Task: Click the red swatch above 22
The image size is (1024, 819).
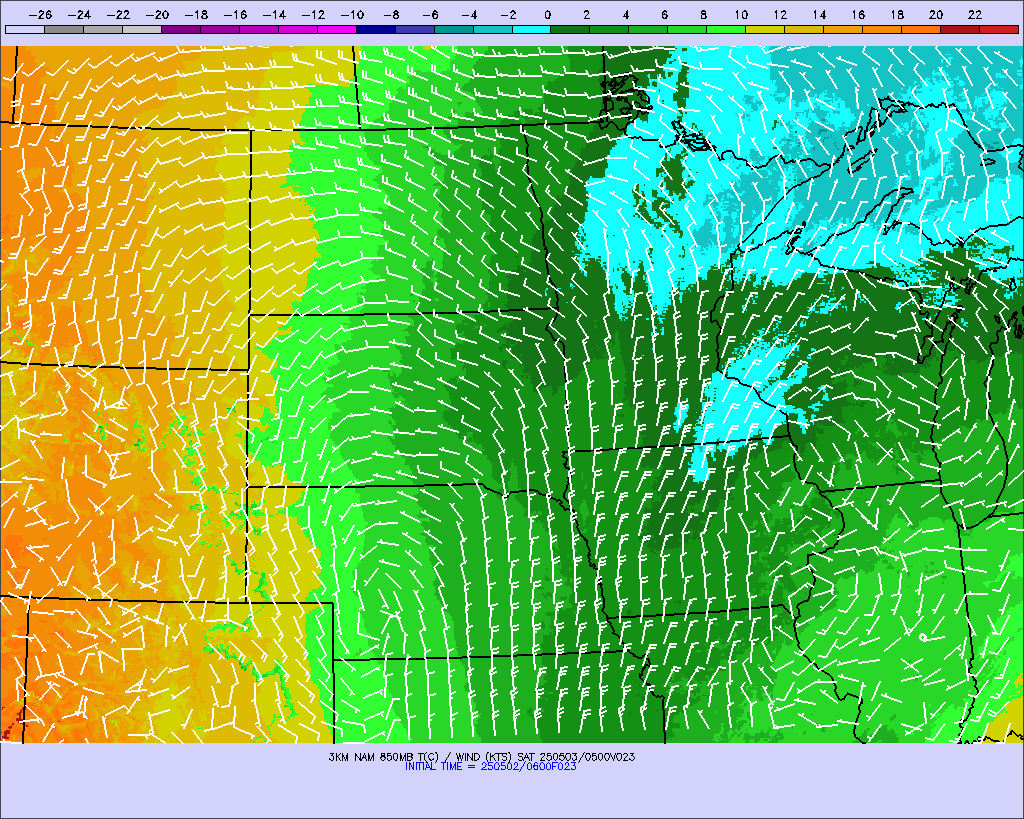Action: 999,29
